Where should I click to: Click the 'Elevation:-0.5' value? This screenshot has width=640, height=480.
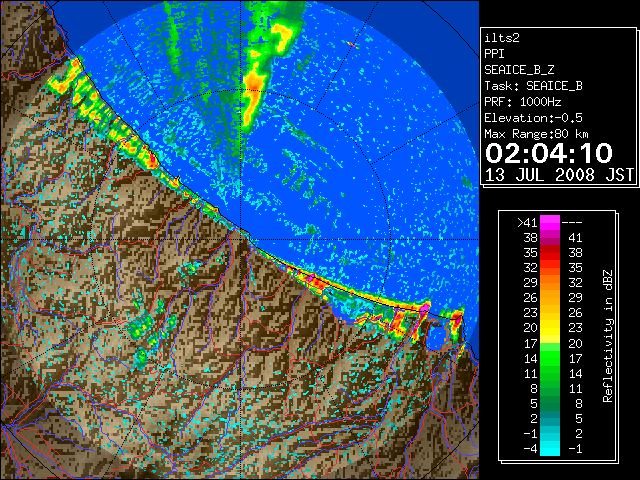(533, 118)
